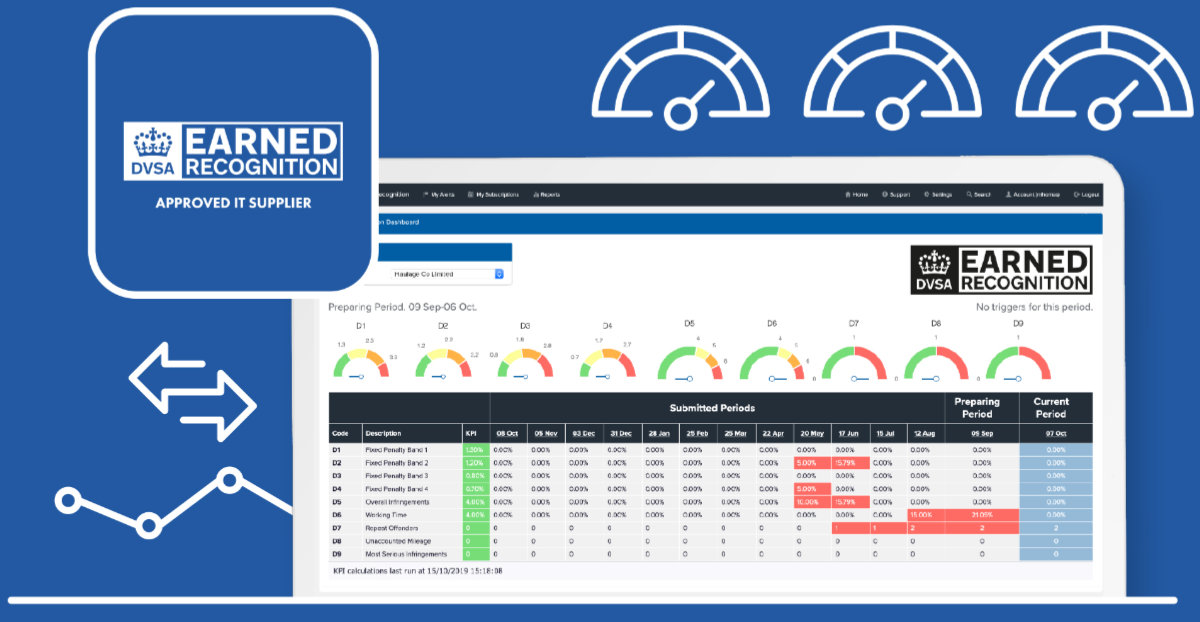Screen dimensions: 1200x622
Task: Click the DVSA Earned Recognition dashboard logo
Action: [1001, 272]
